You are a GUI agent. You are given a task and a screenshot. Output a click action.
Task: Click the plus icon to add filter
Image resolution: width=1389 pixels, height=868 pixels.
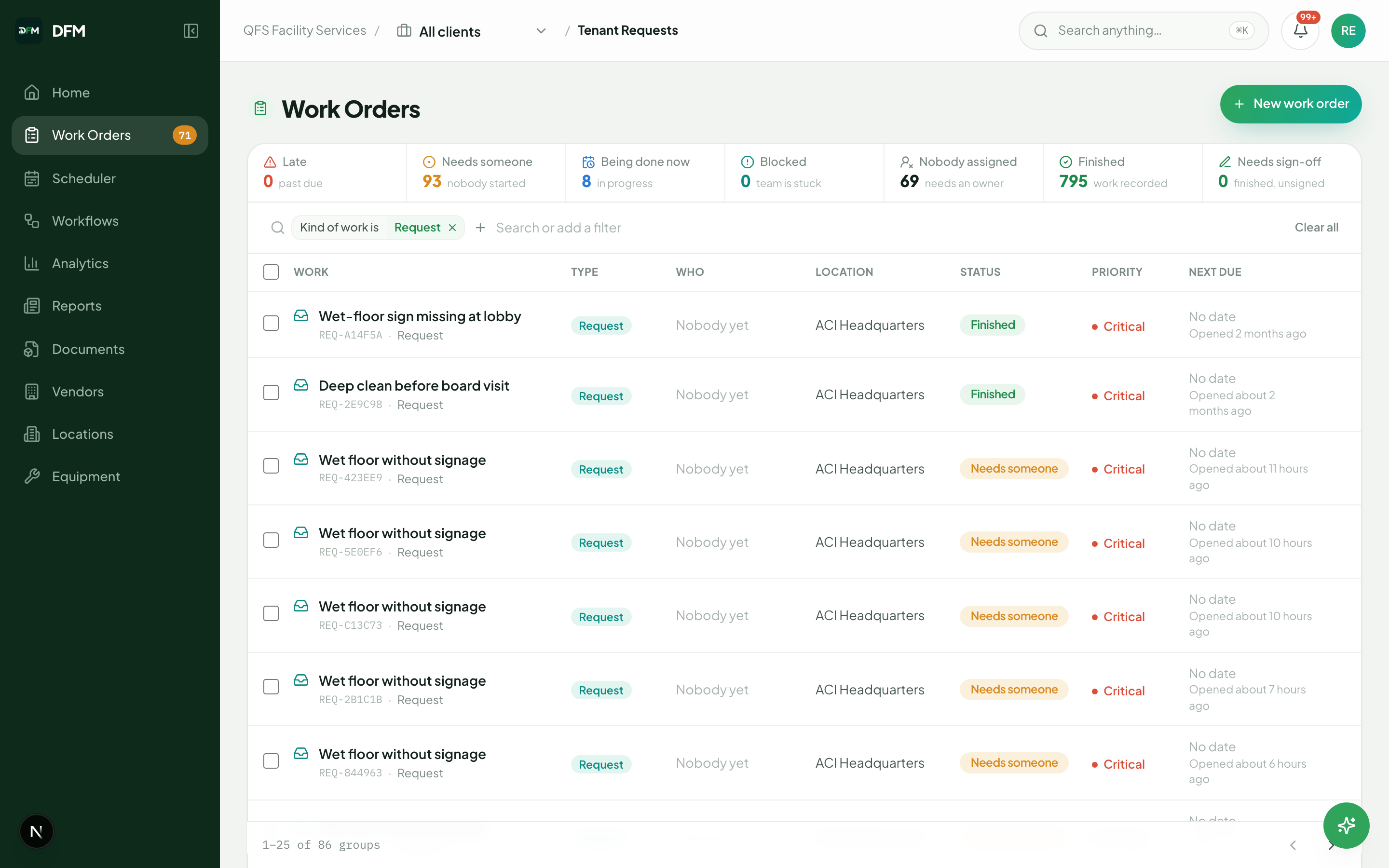click(480, 228)
